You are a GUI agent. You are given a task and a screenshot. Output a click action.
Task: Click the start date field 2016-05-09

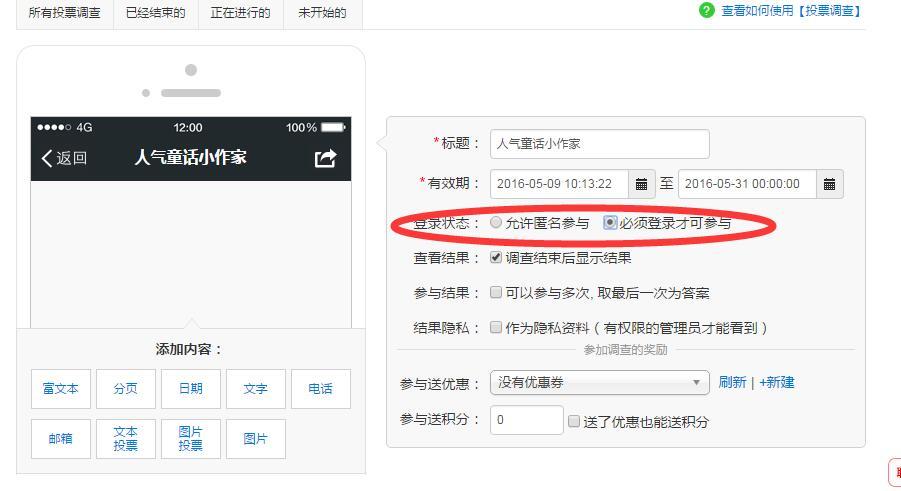point(559,184)
